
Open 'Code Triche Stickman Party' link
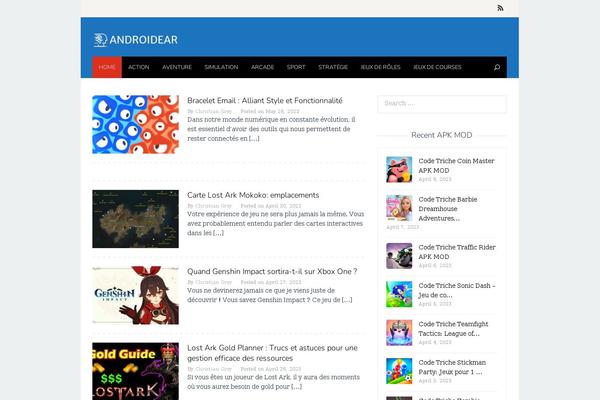pyautogui.click(x=452, y=367)
